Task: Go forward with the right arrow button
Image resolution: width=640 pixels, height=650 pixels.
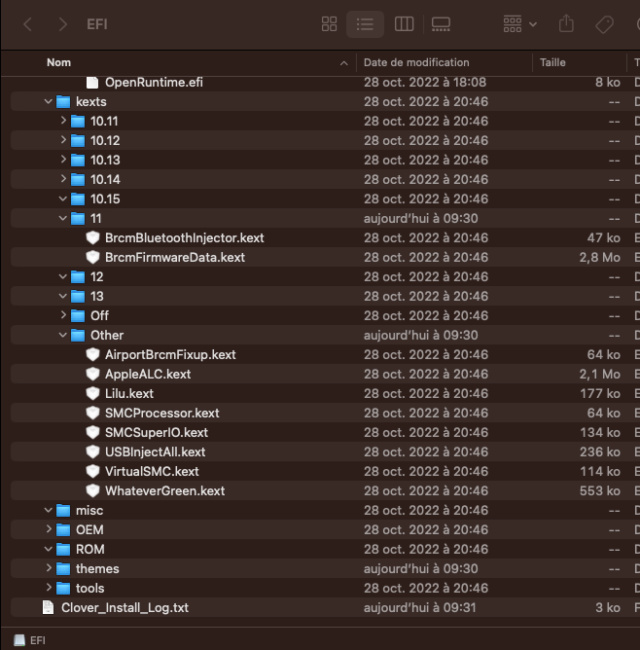Action: pos(63,24)
